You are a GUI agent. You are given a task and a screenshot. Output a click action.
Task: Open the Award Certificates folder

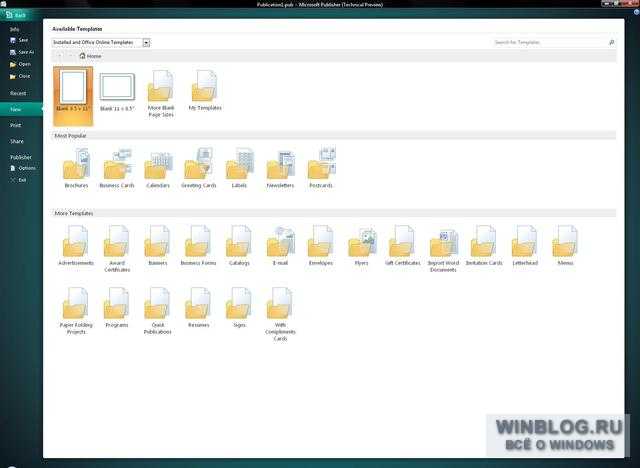[117, 249]
